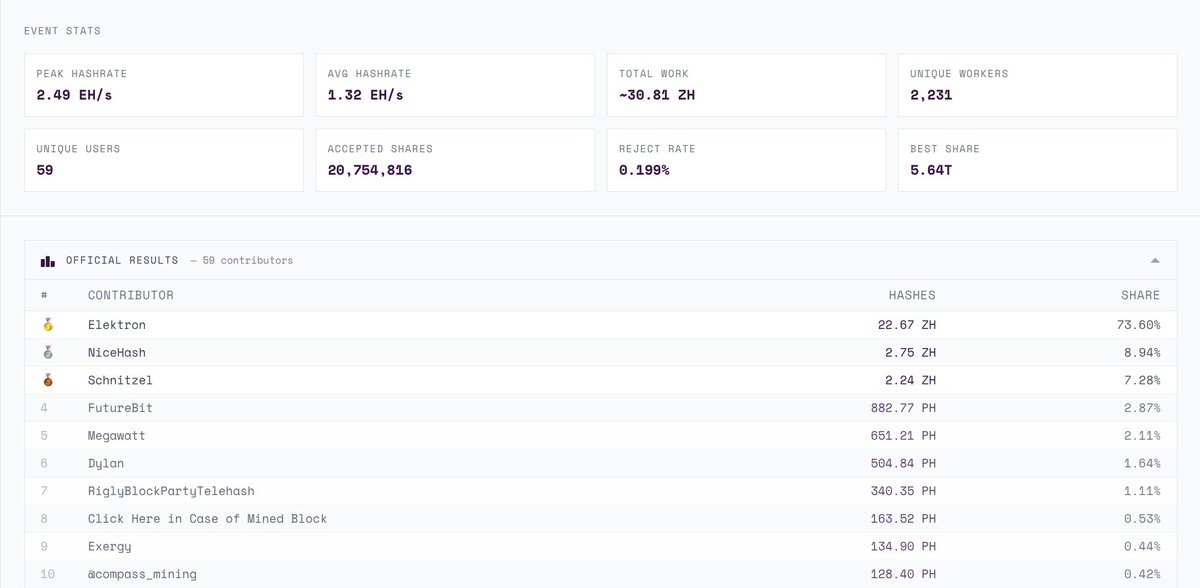Click the Unique Workers value 2,231
The height and width of the screenshot is (588, 1200).
(x=931, y=96)
